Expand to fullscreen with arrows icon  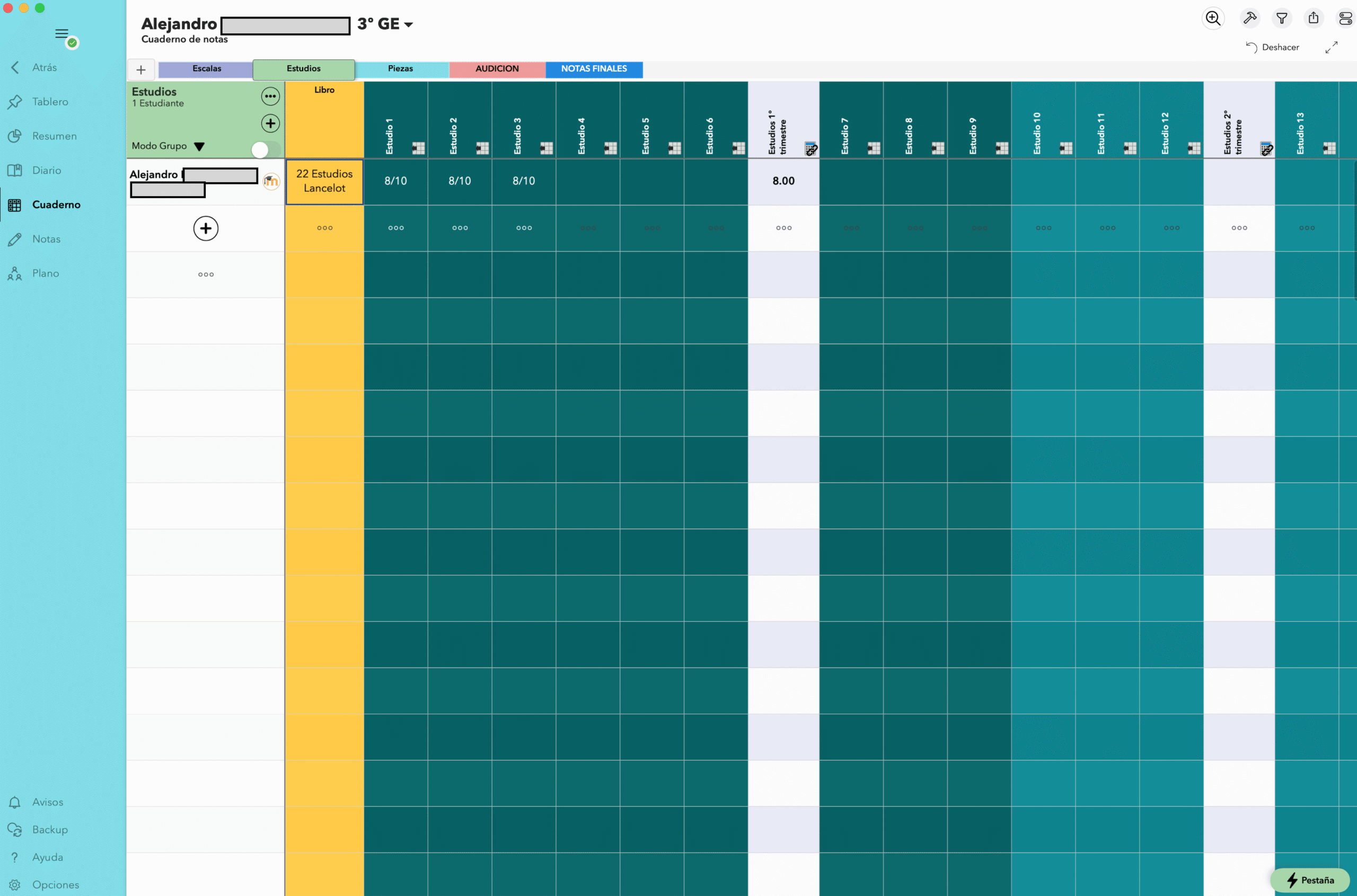click(x=1331, y=48)
